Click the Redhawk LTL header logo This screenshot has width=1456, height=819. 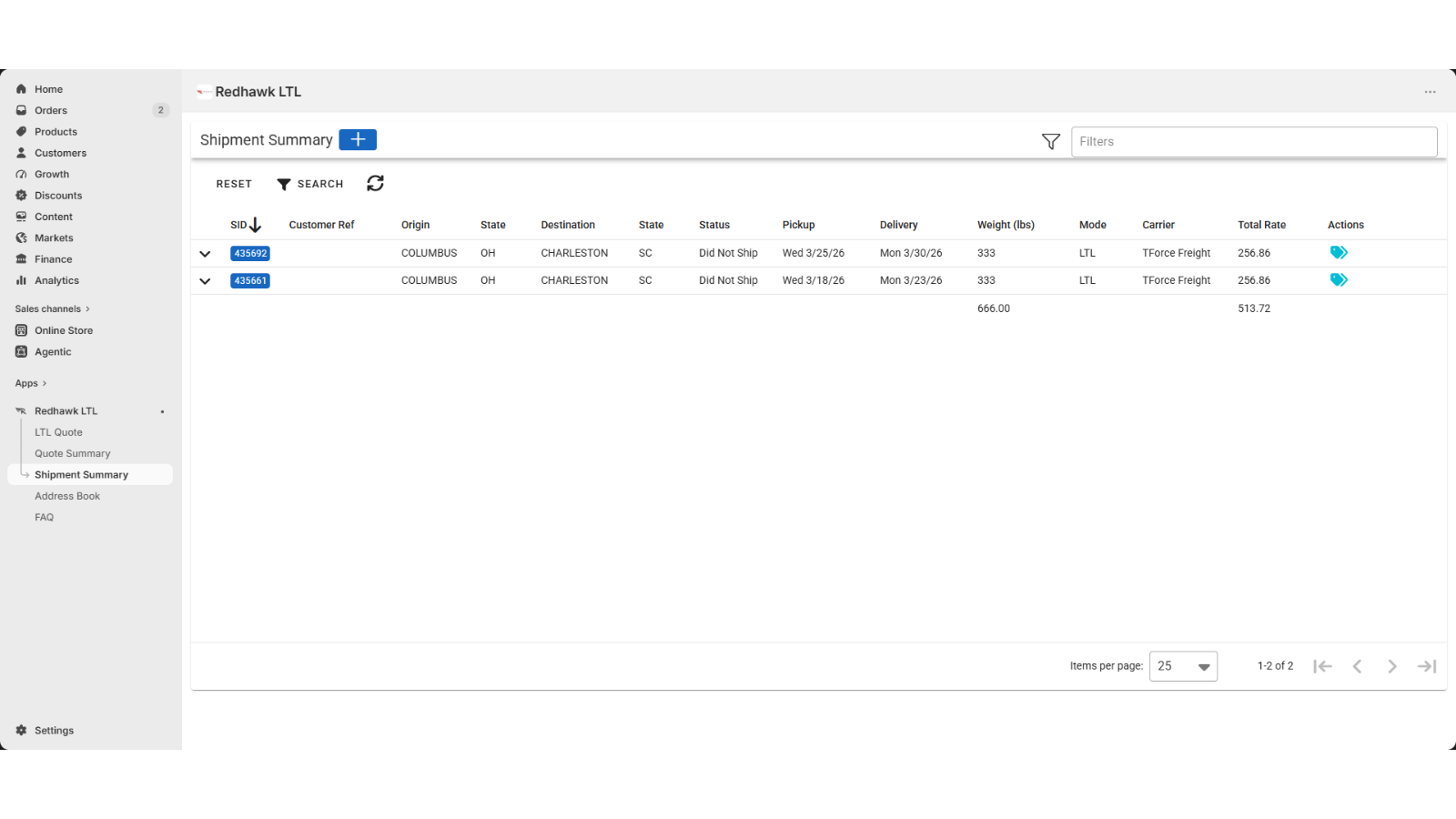[x=205, y=92]
